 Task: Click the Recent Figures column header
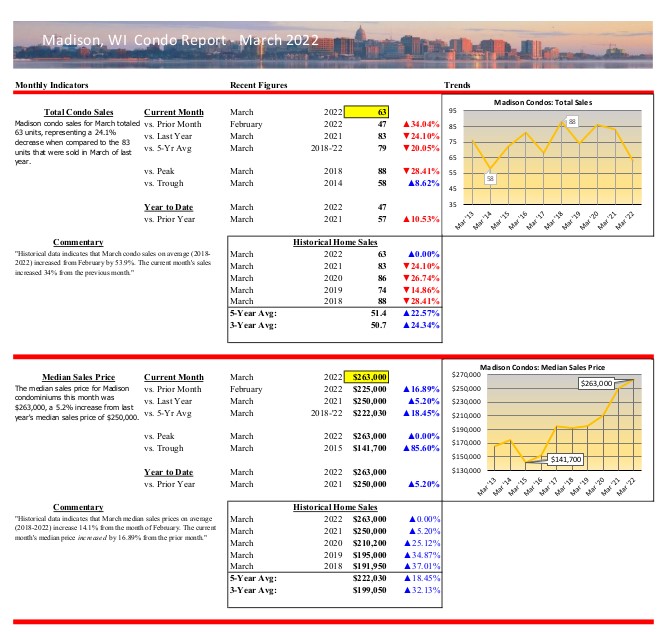259,86
